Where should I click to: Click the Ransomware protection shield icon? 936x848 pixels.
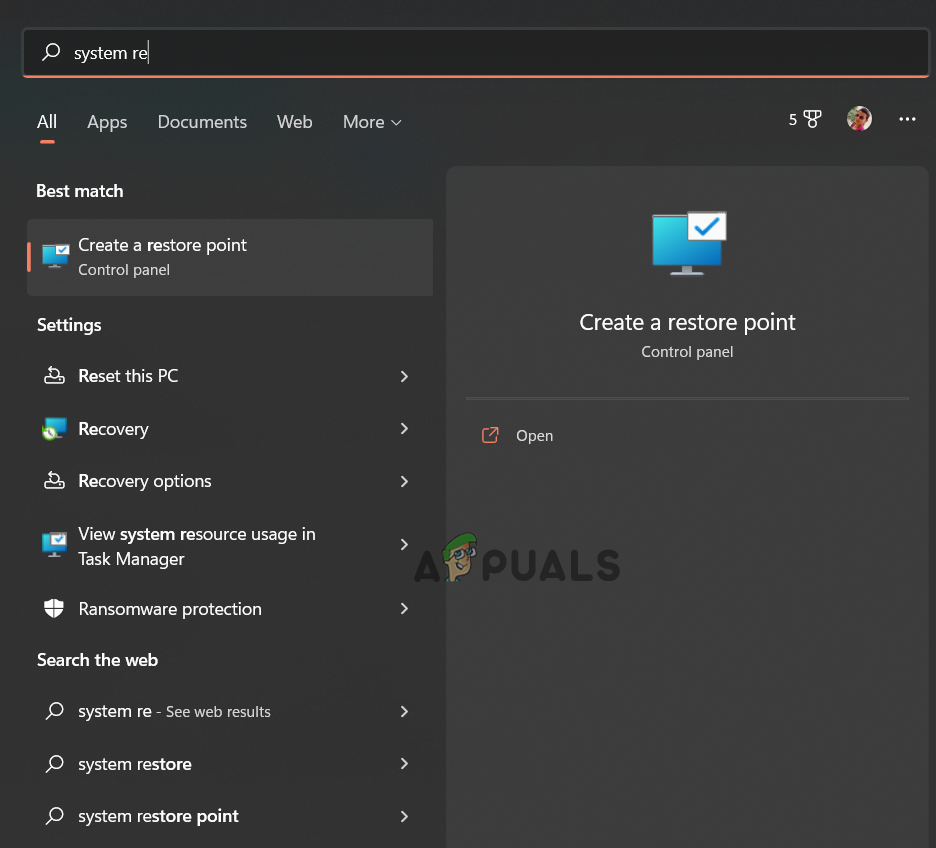[54, 609]
